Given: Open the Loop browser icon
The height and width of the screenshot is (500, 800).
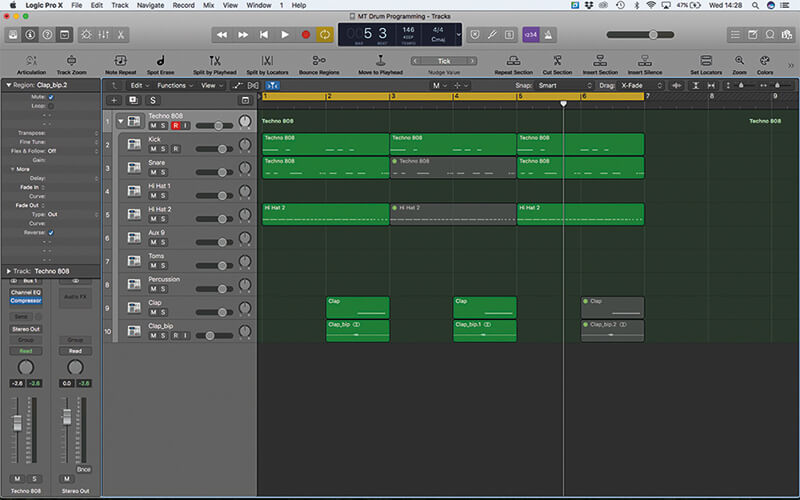Looking at the screenshot, I should point(770,35).
